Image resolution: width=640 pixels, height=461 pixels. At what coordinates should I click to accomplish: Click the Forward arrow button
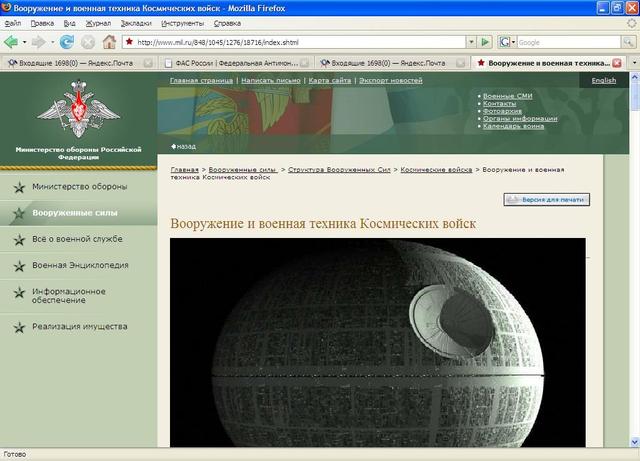[x=38, y=42]
